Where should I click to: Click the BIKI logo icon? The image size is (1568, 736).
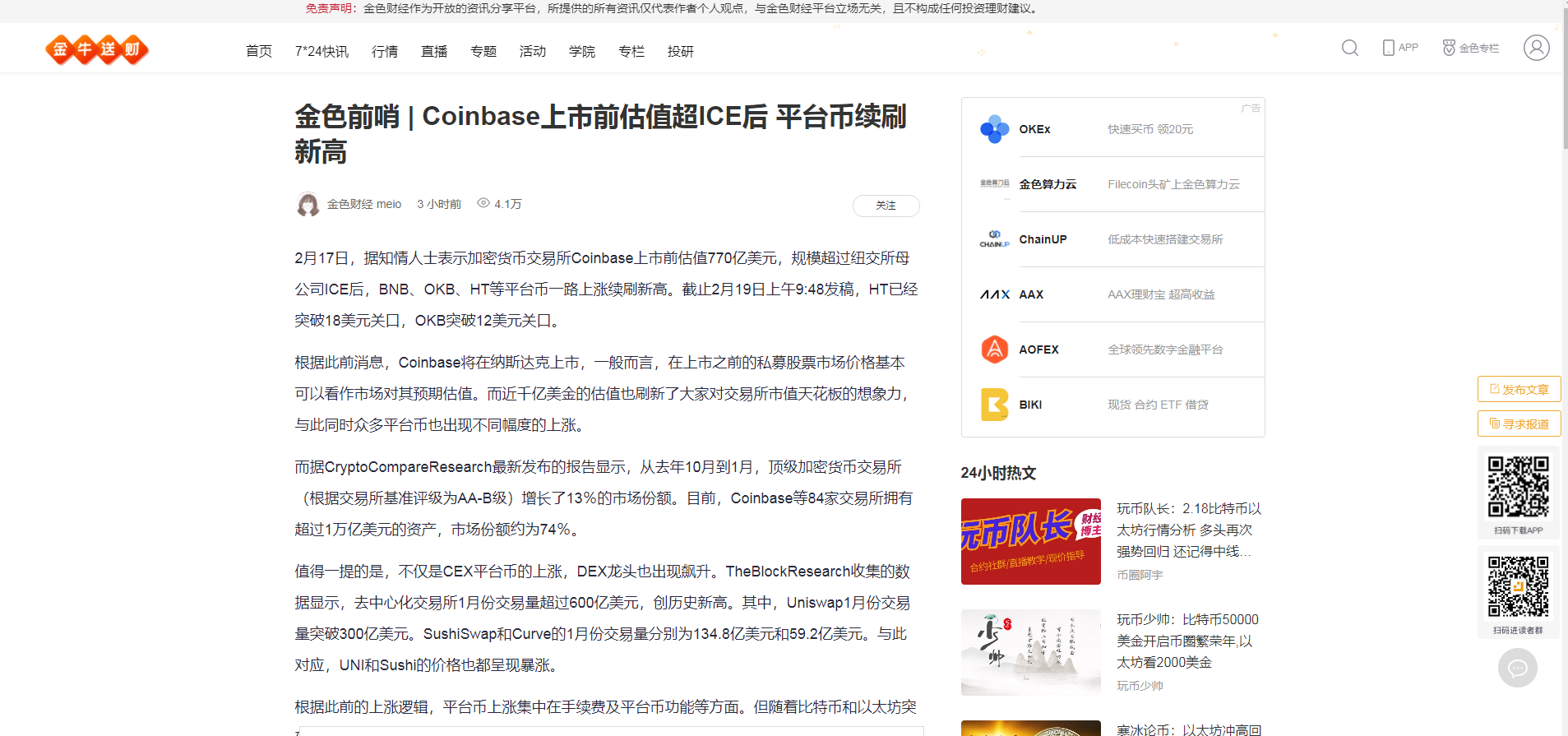click(x=994, y=405)
